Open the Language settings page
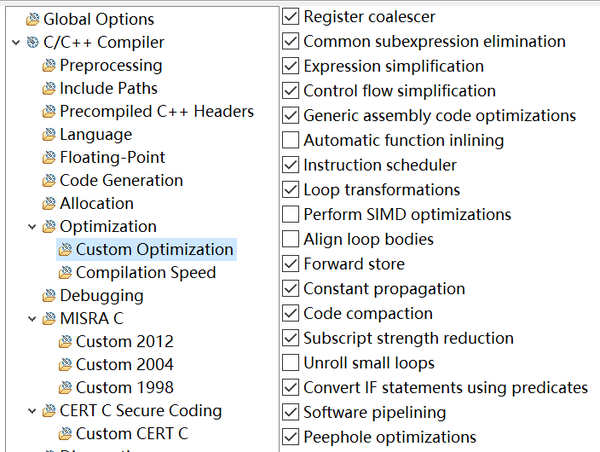600x452 pixels. [95, 135]
